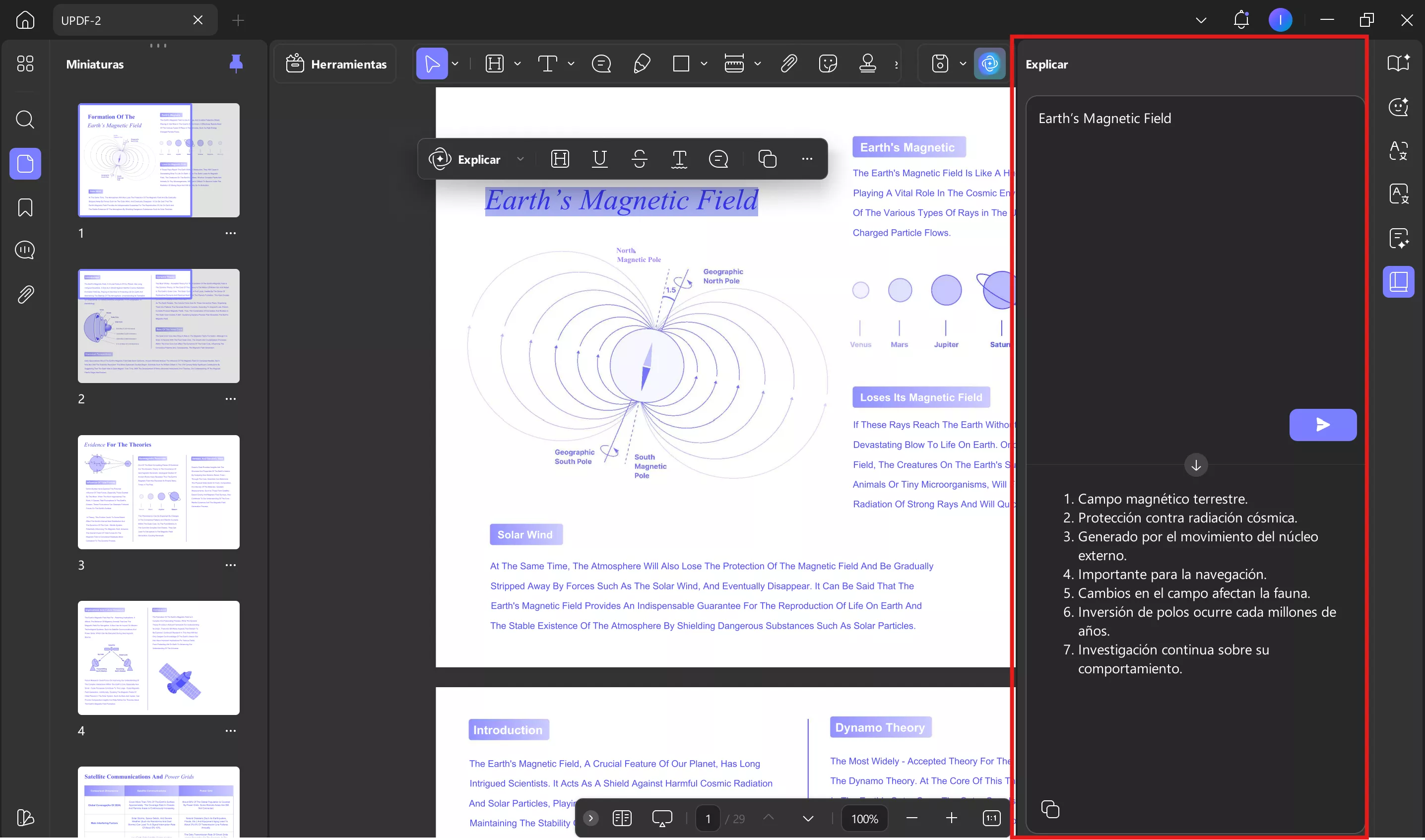Click the save document icon
This screenshot has height=840, width=1425.
click(x=940, y=64)
